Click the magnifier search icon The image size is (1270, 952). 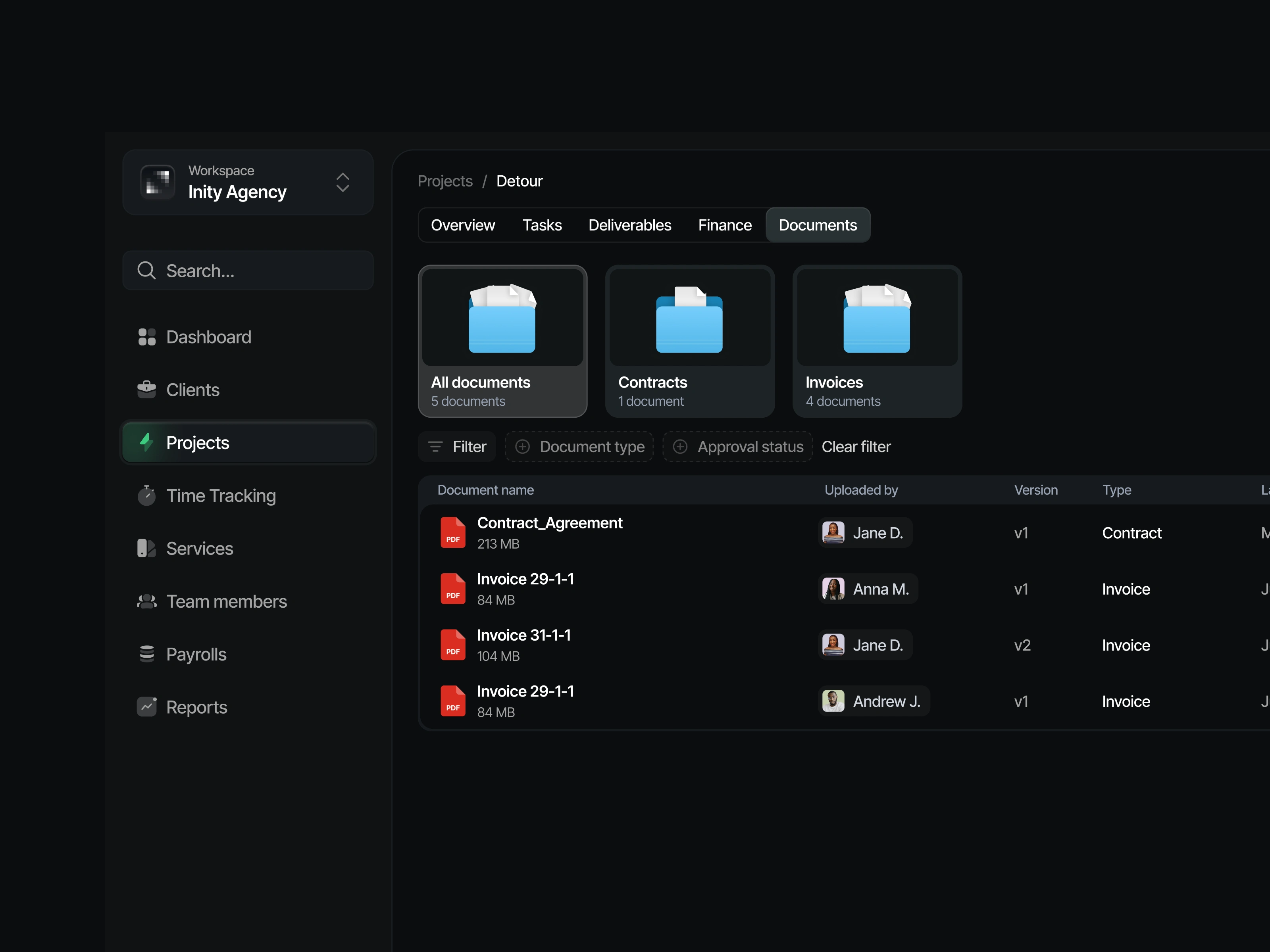click(x=146, y=270)
